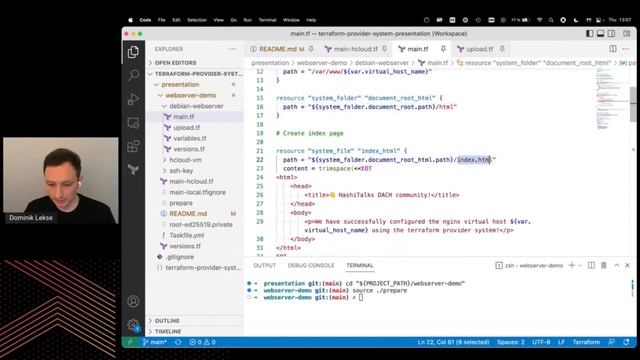Screen dimensions: 640x360
Task: Maximize the panel with chevron-up icon
Action: point(617,265)
